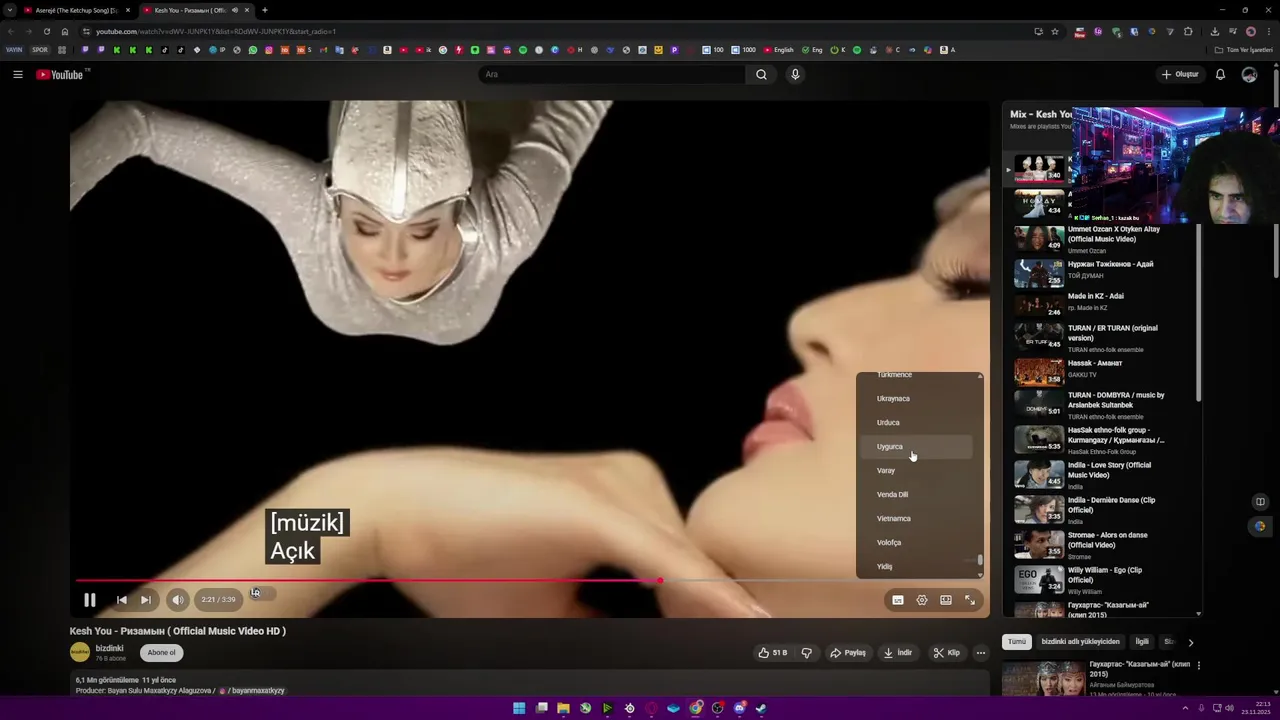
Task: Share the video with Paylaş
Action: click(847, 653)
